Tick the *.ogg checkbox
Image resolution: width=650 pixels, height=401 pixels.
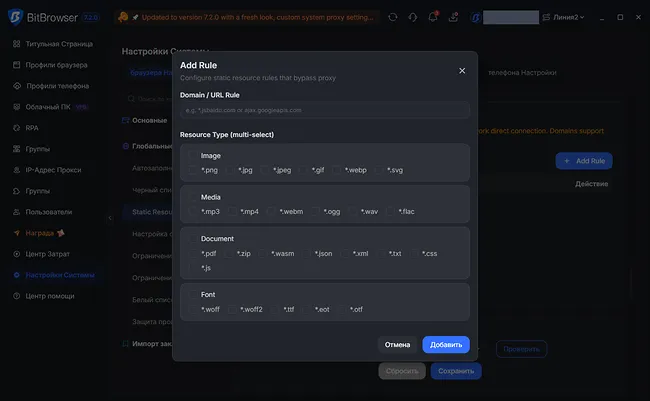click(315, 211)
